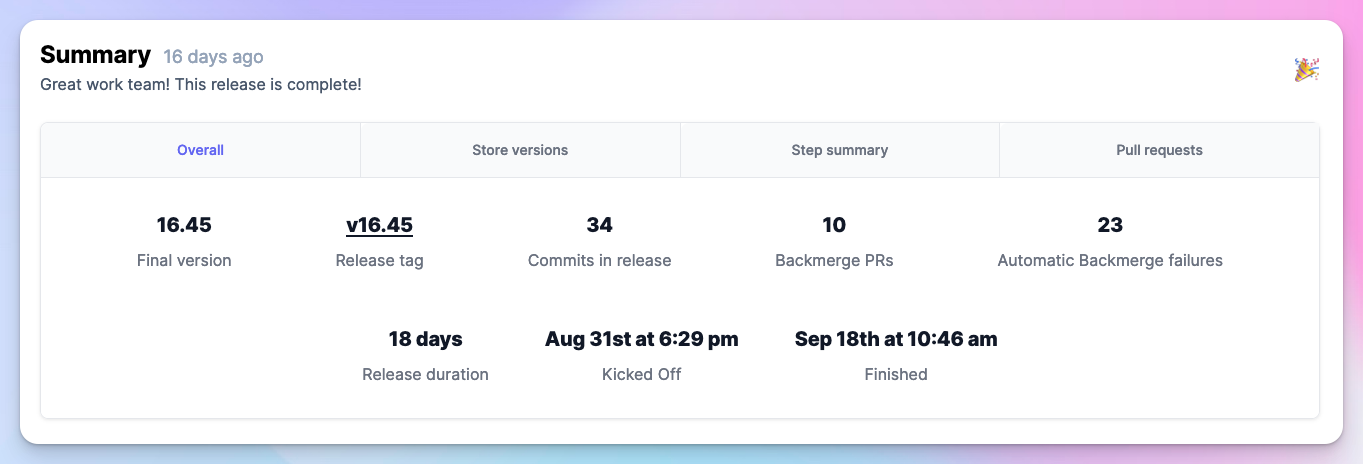1363x464 pixels.
Task: Select the 16.45 final version value
Action: click(x=184, y=225)
